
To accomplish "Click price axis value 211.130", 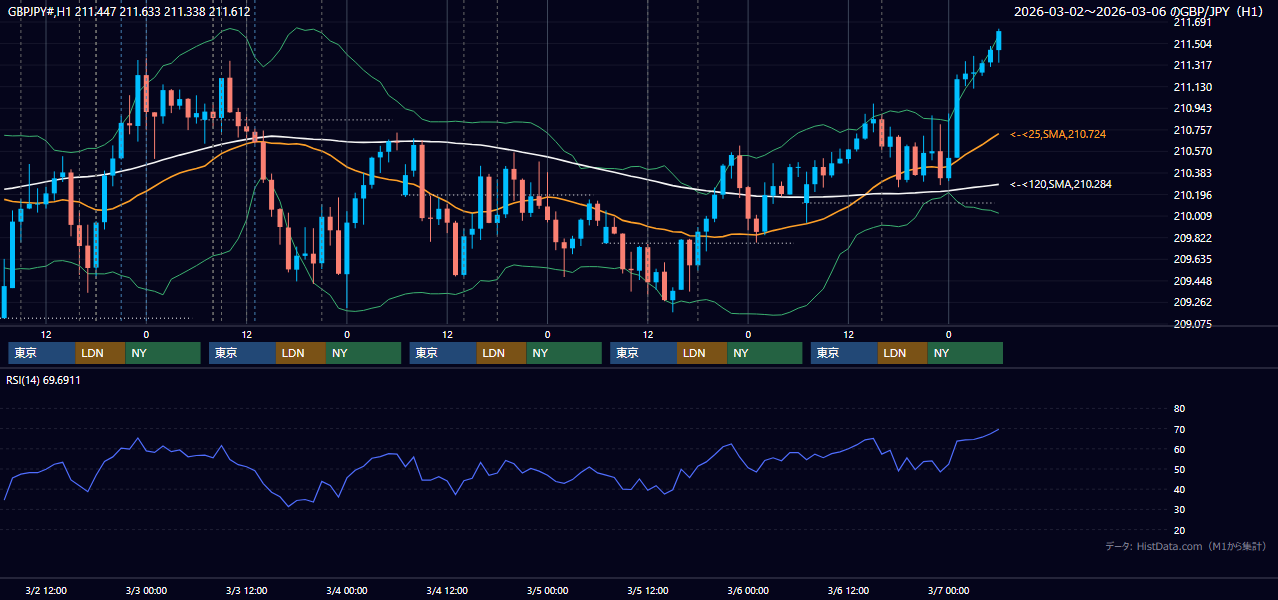I will [x=1192, y=87].
